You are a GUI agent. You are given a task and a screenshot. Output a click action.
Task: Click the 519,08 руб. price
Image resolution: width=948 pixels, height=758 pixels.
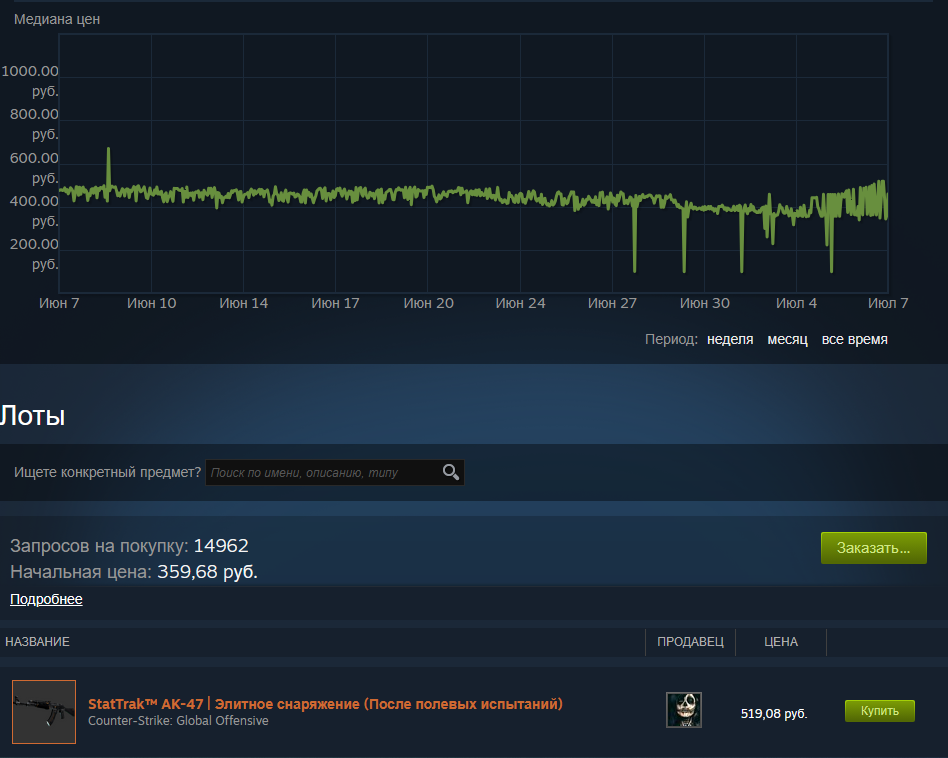click(774, 713)
